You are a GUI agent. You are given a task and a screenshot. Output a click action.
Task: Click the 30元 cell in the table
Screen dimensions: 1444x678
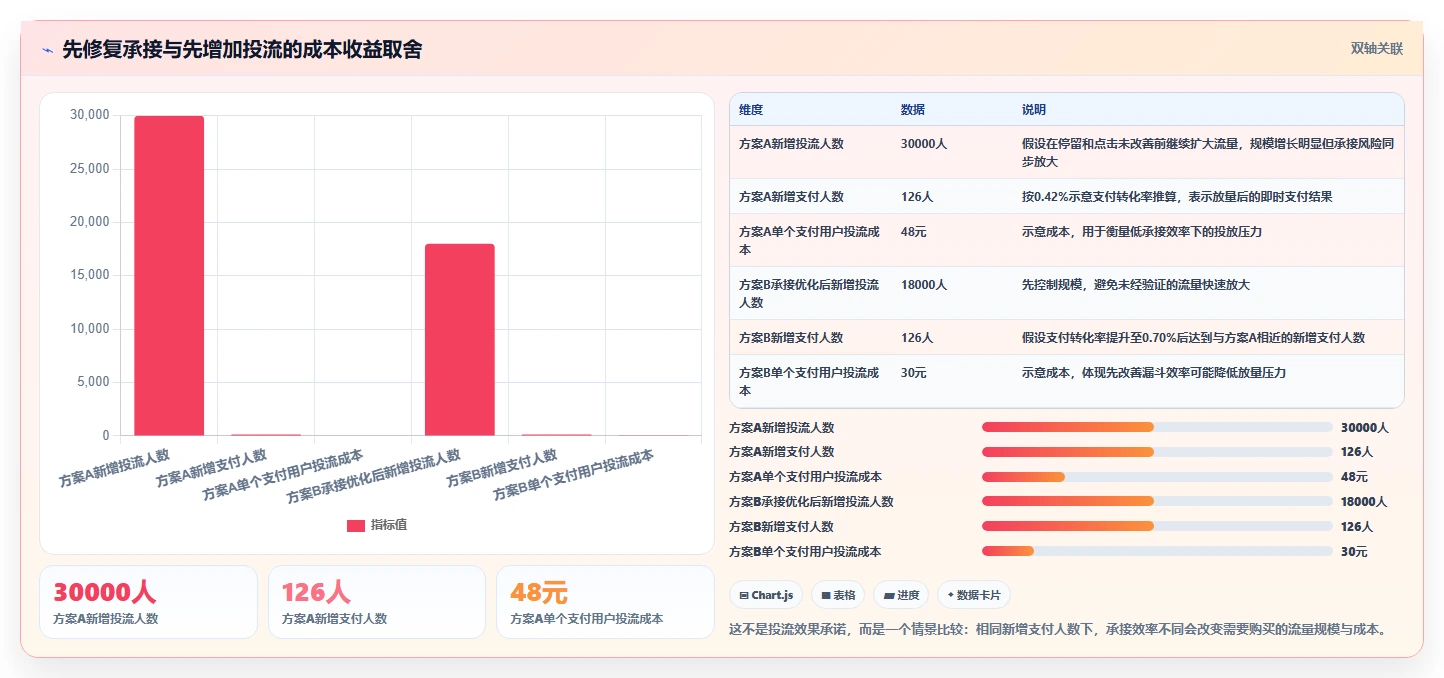914,373
